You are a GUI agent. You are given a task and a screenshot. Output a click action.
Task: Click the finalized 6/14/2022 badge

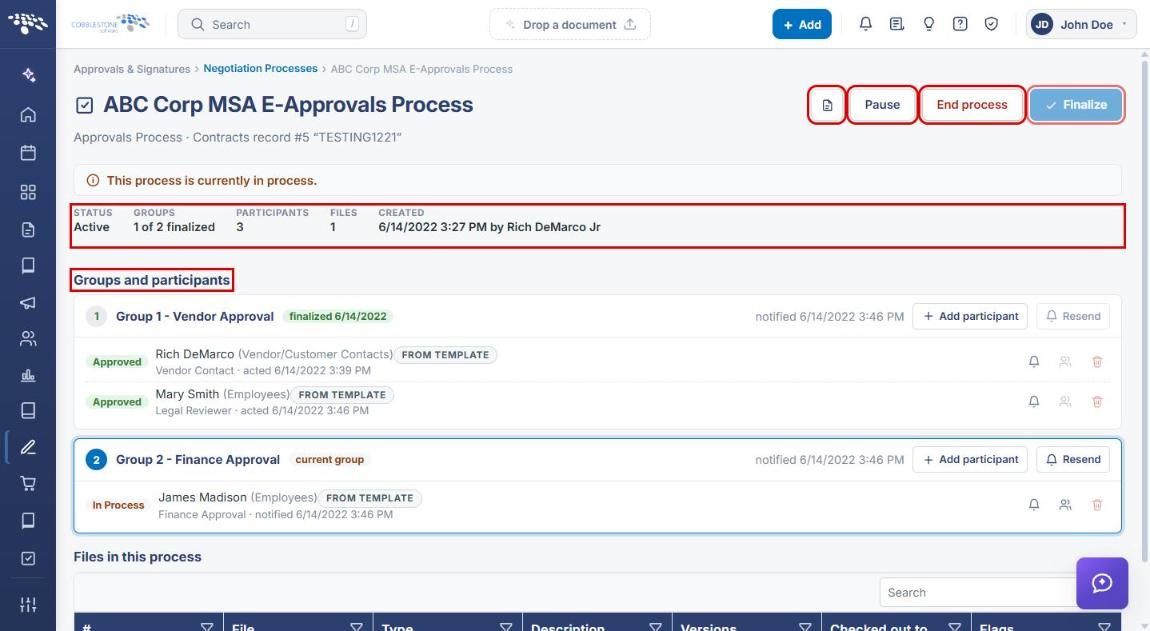tap(338, 316)
